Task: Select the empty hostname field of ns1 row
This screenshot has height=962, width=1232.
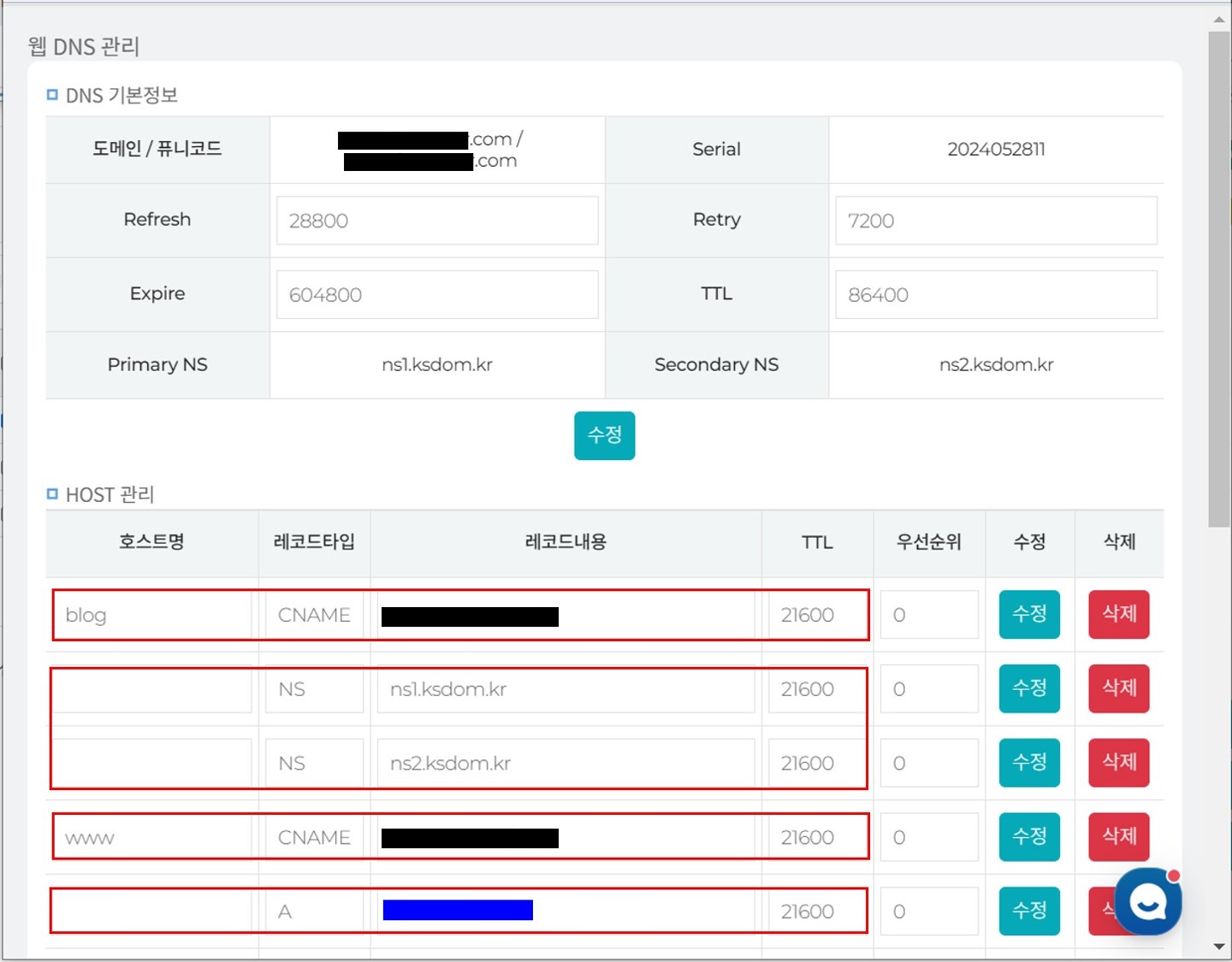Action: [x=152, y=689]
